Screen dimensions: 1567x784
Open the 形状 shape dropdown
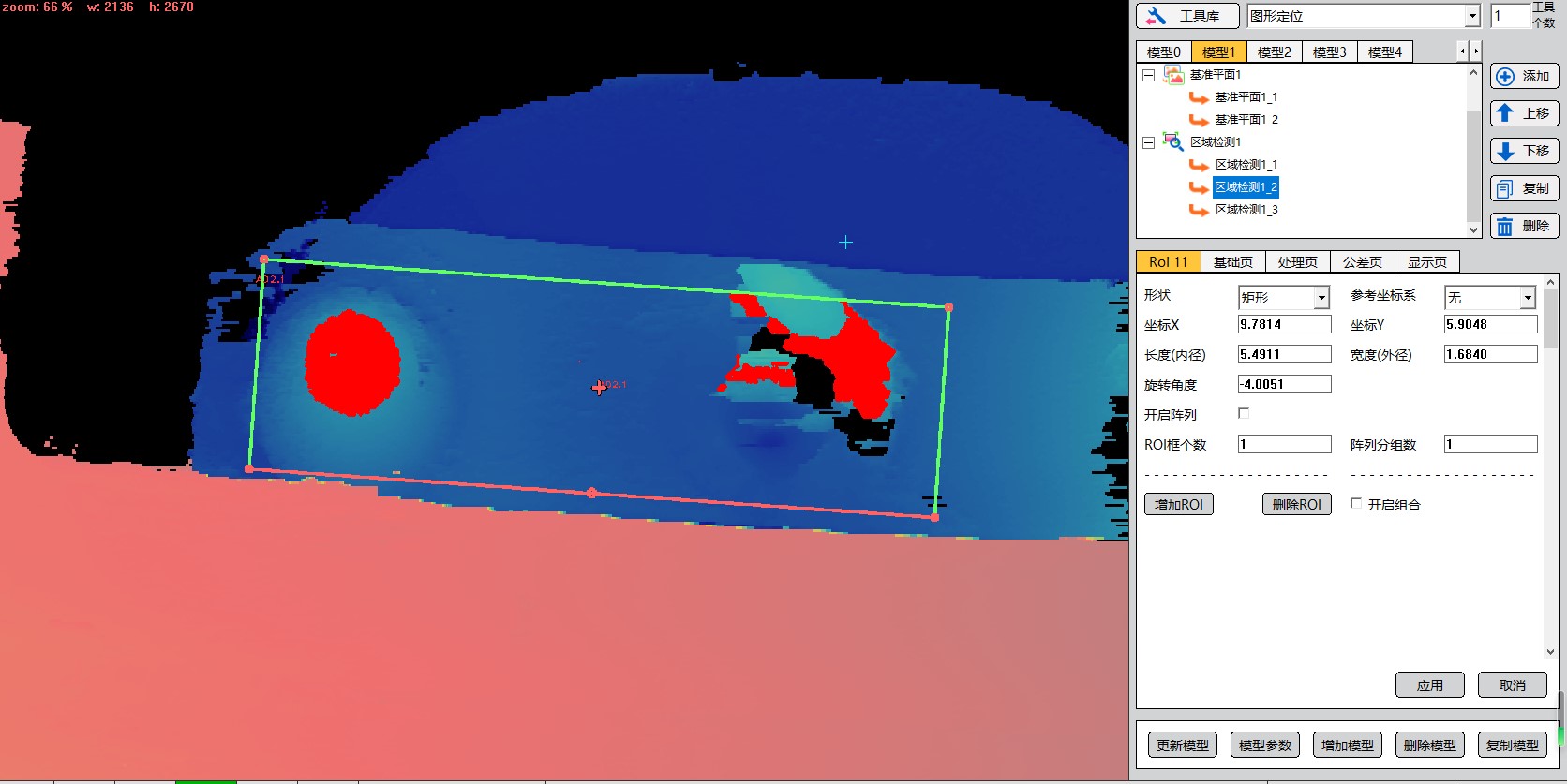click(x=1321, y=298)
